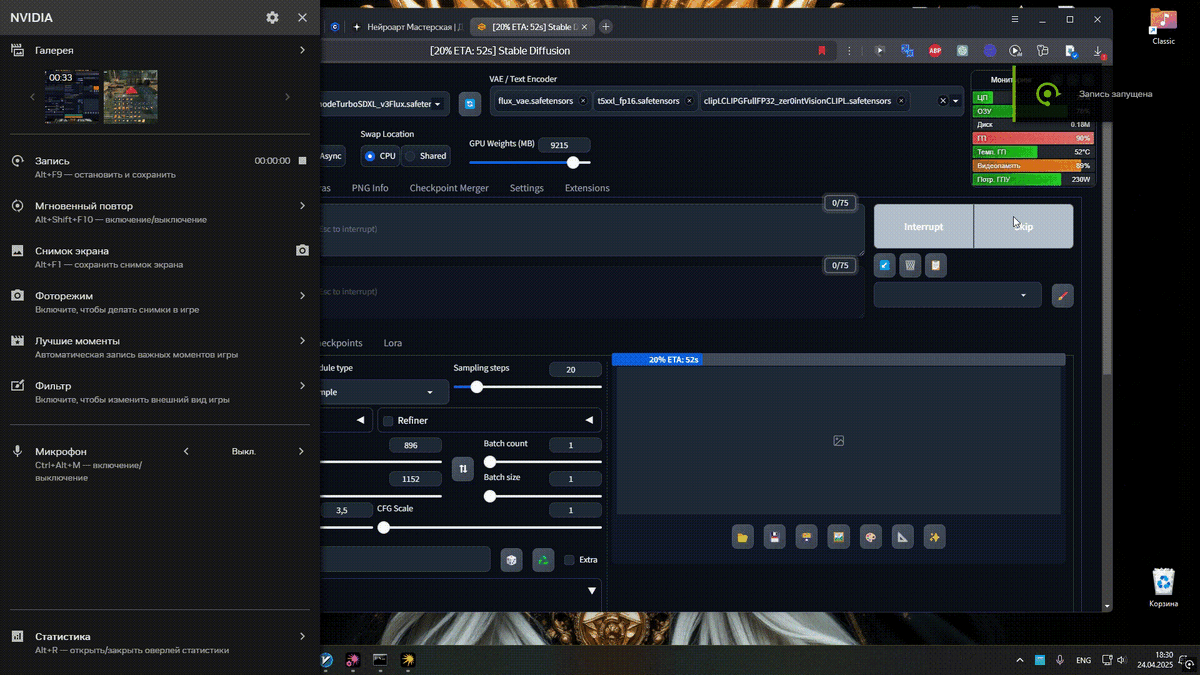The image size is (1200, 675).
Task: Click floppy disk save image icon
Action: click(x=774, y=537)
